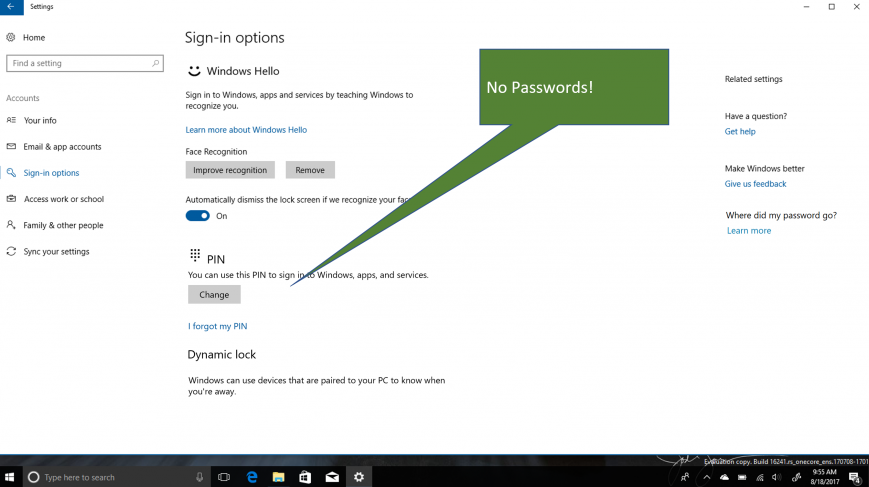Screen dimensions: 869x487
Task: Select Your info in the sidebar
Action: (x=40, y=120)
